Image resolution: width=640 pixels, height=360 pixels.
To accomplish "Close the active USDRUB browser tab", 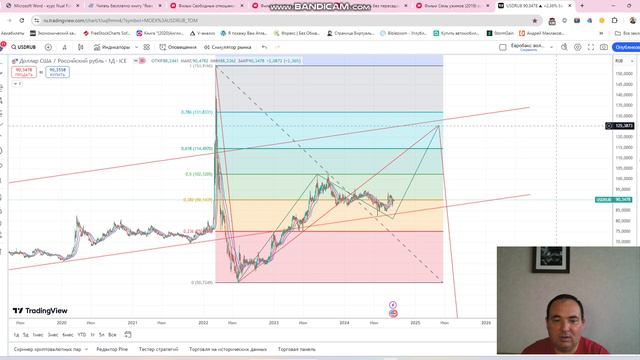I will 570,6.
